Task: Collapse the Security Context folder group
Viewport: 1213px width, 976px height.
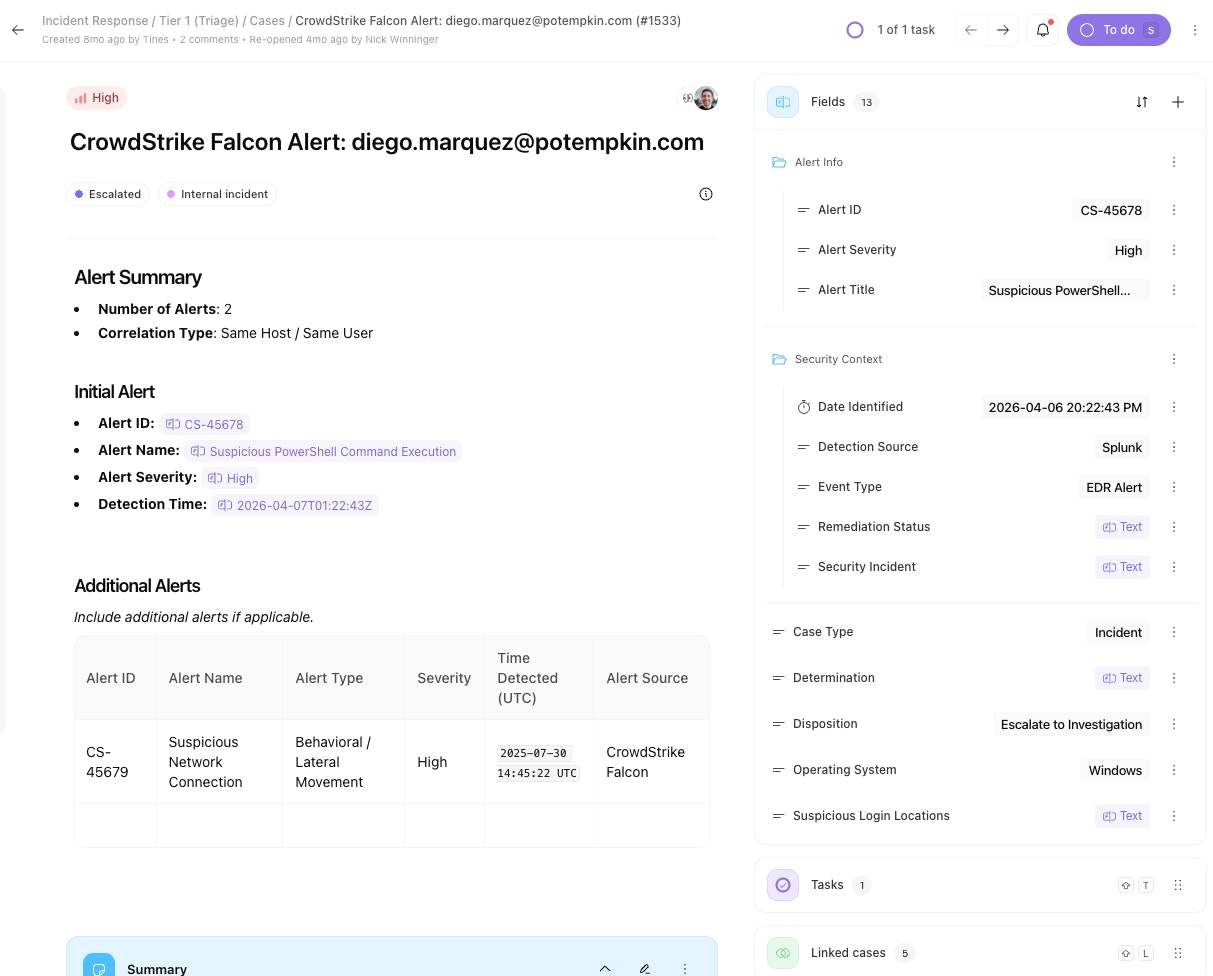Action: point(779,359)
